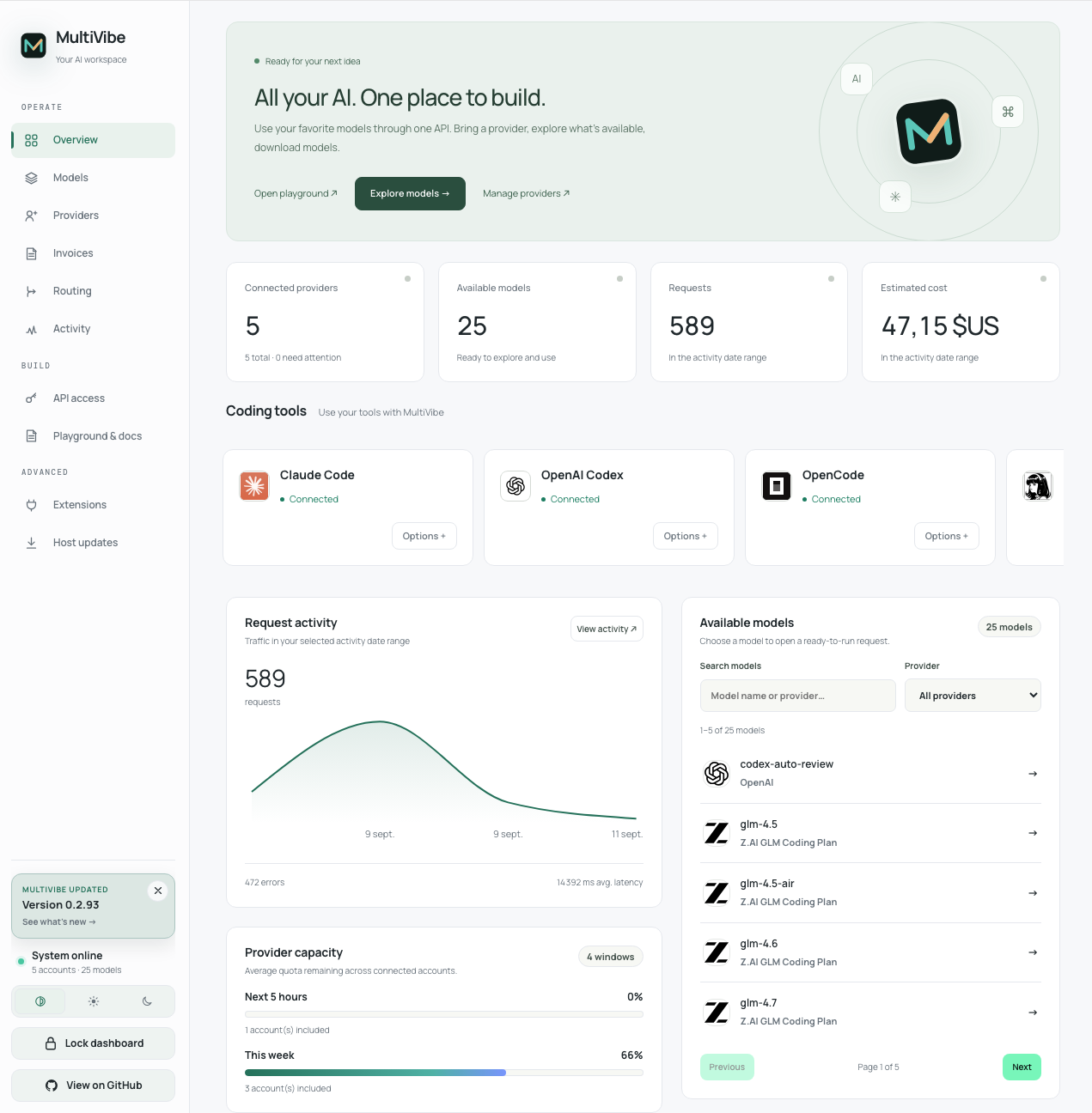Click the Host updates download icon
1092x1113 pixels.
[x=31, y=543]
